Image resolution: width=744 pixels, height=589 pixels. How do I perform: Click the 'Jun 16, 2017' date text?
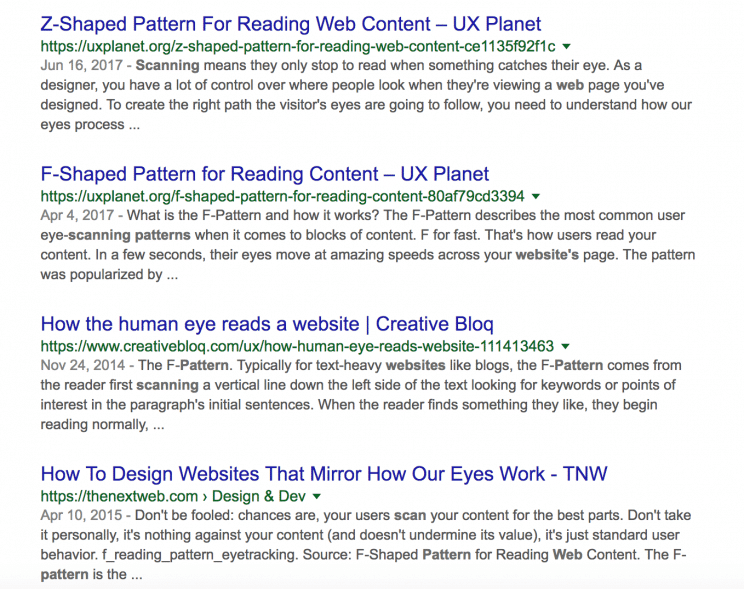tap(82, 65)
